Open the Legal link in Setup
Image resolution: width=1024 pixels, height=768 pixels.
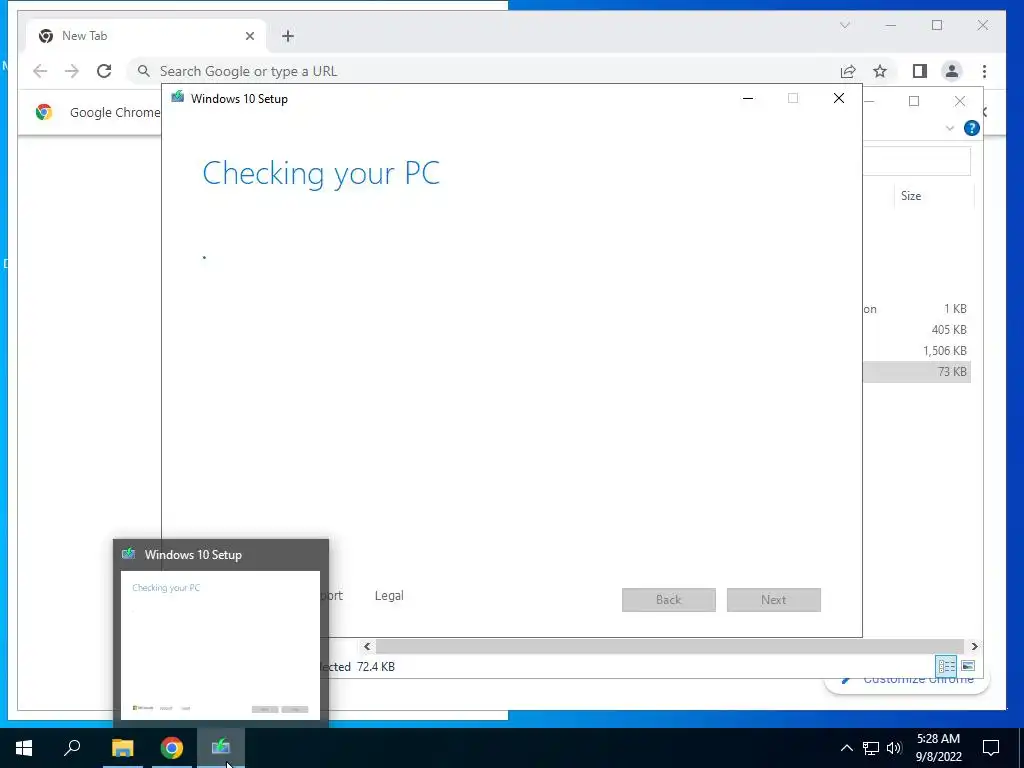click(x=389, y=596)
